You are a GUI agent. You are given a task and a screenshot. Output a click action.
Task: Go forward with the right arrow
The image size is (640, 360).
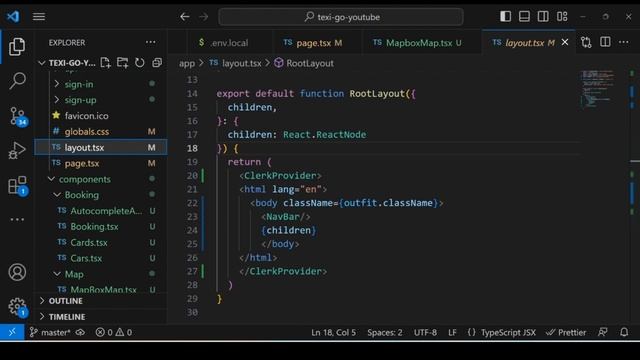(x=203, y=17)
